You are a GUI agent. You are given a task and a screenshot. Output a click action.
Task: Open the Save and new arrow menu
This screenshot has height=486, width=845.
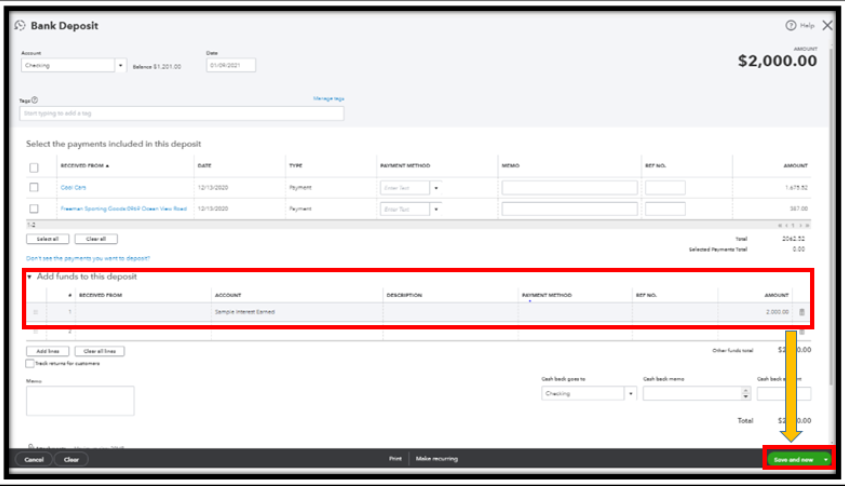tap(826, 460)
